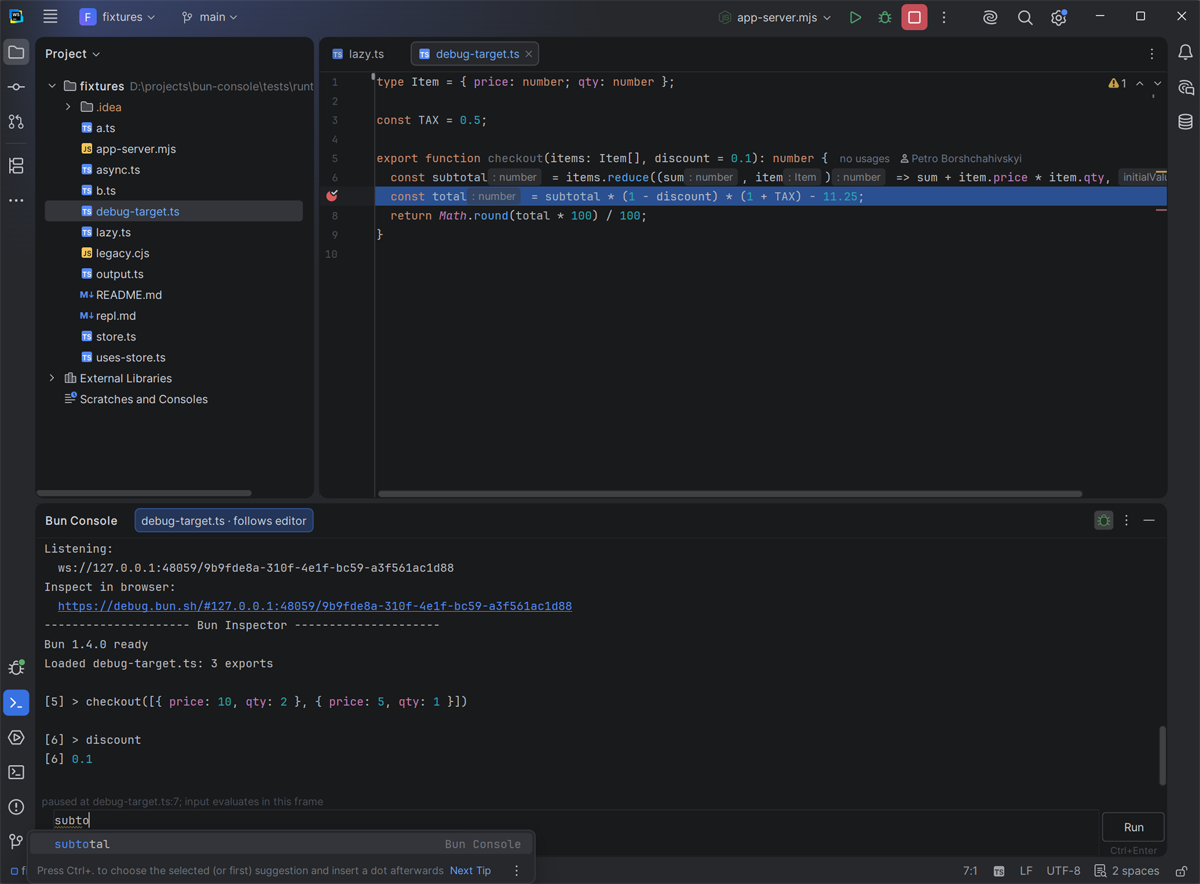This screenshot has width=1200, height=884.
Task: Open editor tabs options menu
Action: (x=1152, y=54)
